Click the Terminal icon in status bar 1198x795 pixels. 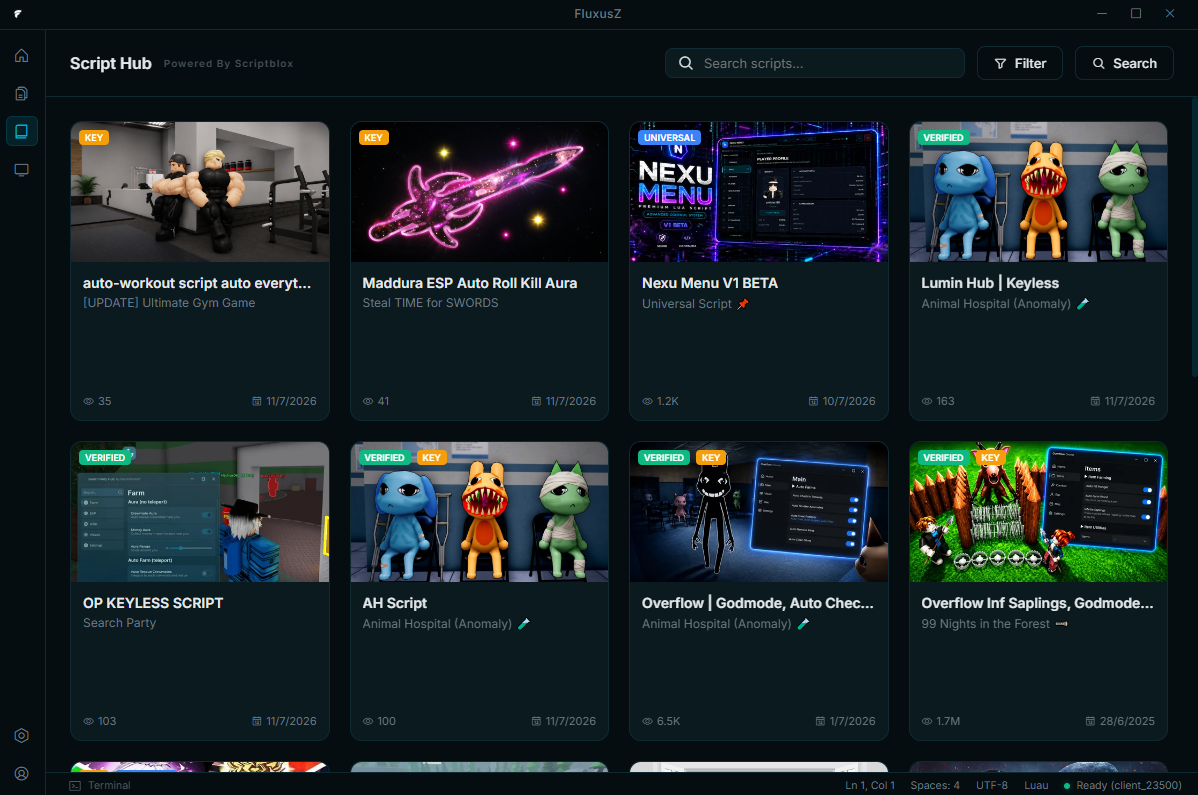[75, 785]
